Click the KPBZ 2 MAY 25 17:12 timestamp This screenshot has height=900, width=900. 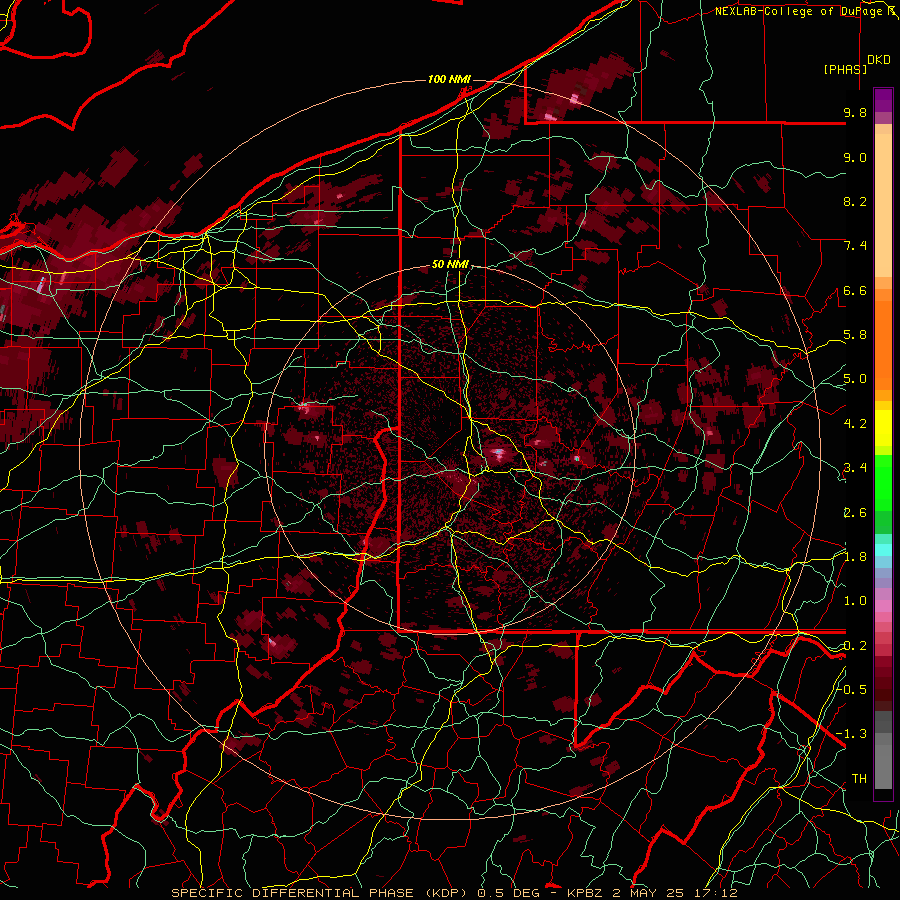(x=652, y=893)
